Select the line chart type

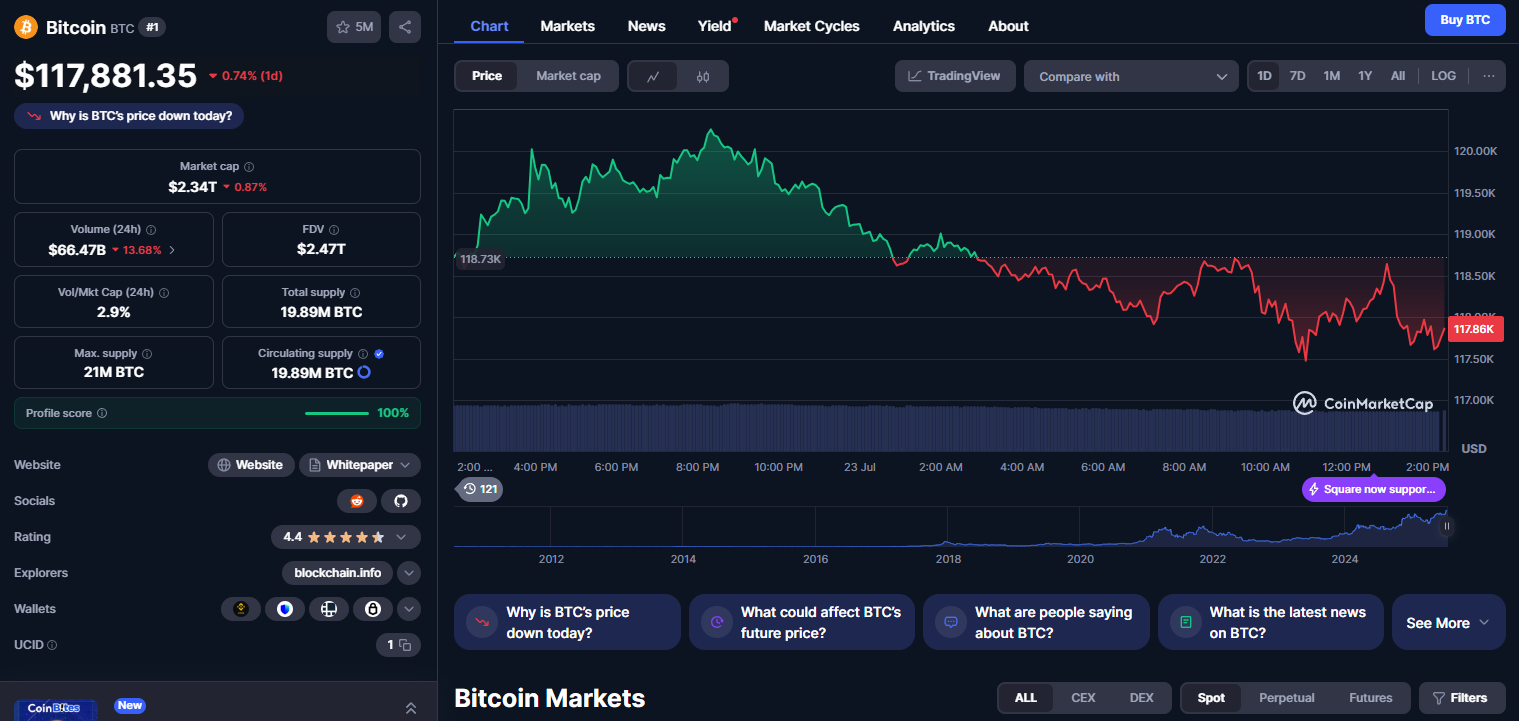pyautogui.click(x=653, y=76)
